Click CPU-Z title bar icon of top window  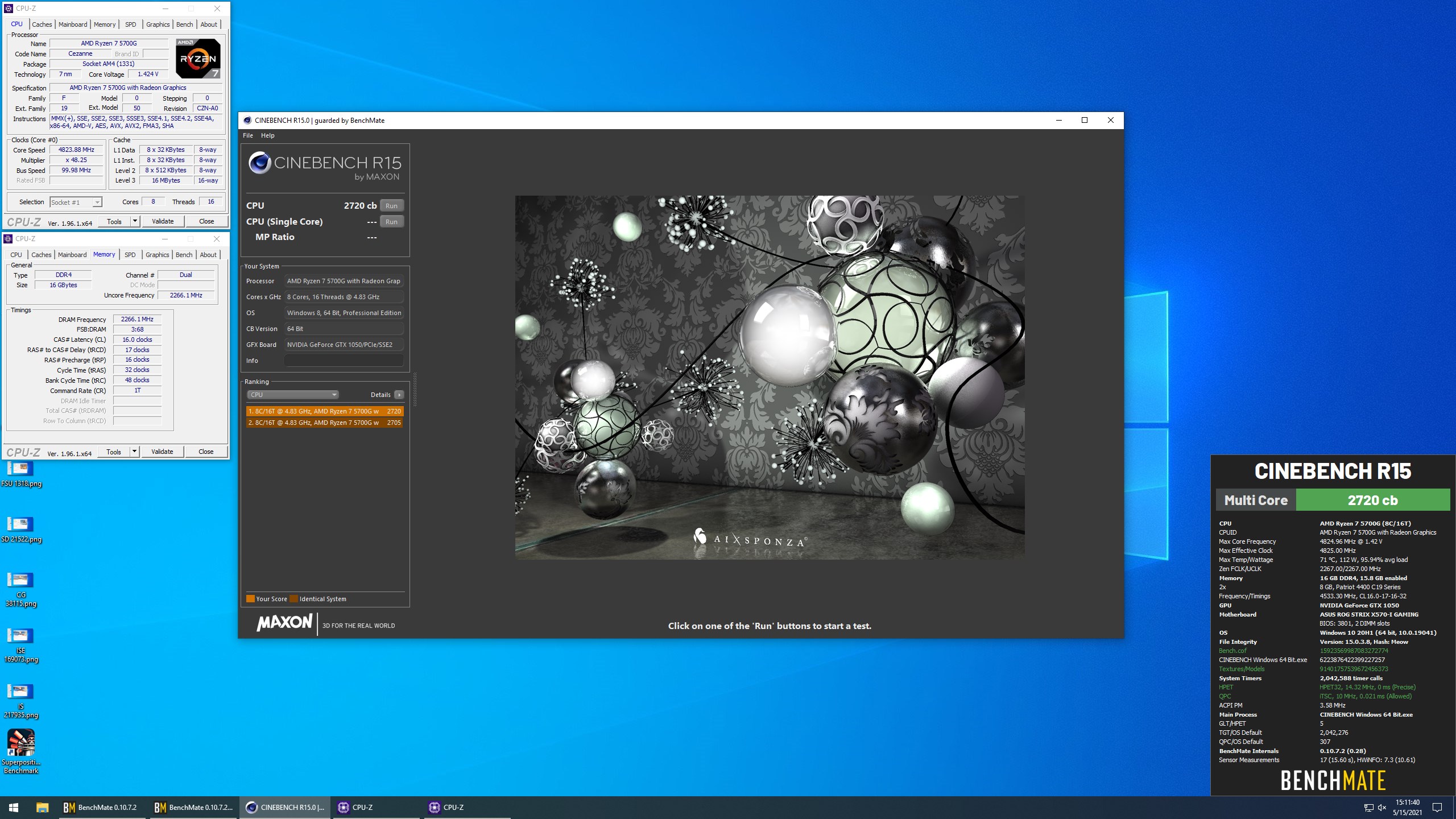click(x=9, y=9)
